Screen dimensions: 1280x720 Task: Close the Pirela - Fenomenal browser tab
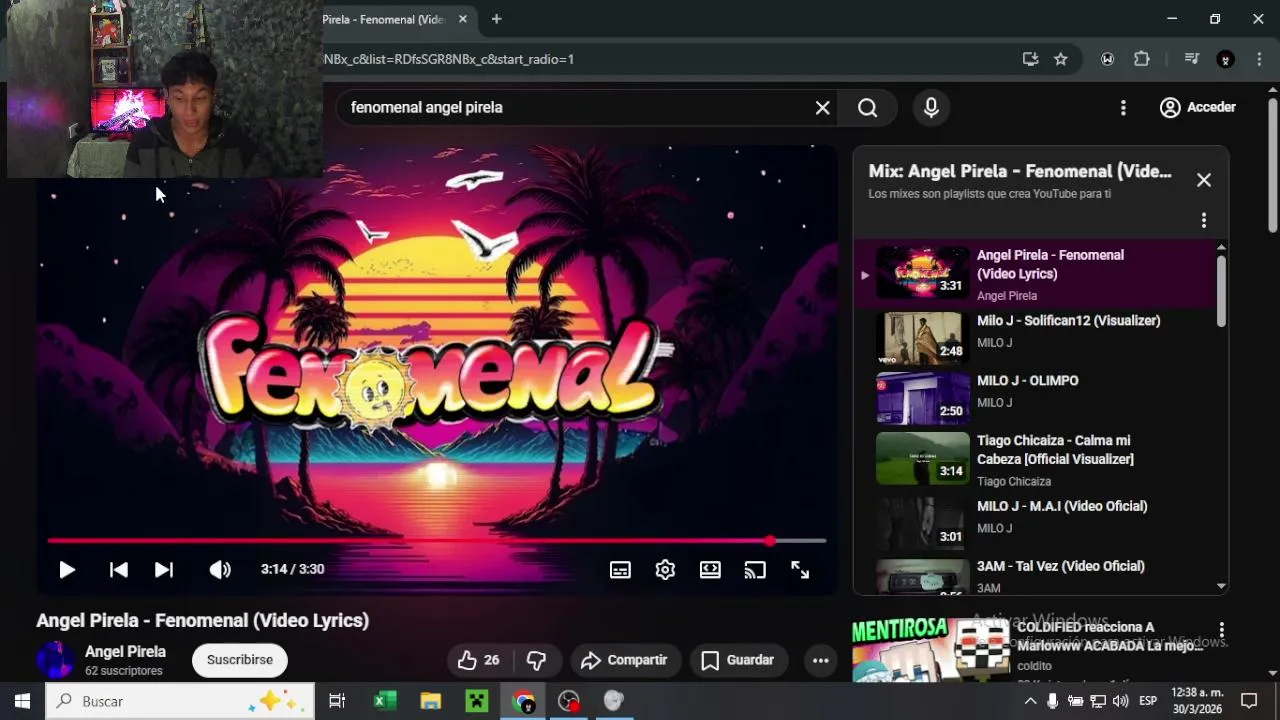click(x=463, y=19)
